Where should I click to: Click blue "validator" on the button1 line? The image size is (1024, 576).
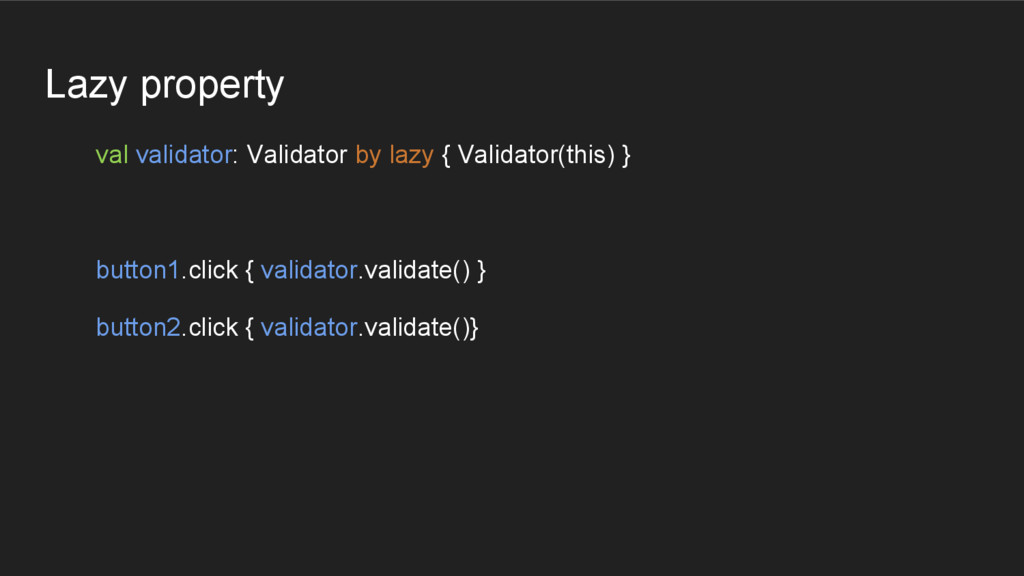click(x=309, y=270)
